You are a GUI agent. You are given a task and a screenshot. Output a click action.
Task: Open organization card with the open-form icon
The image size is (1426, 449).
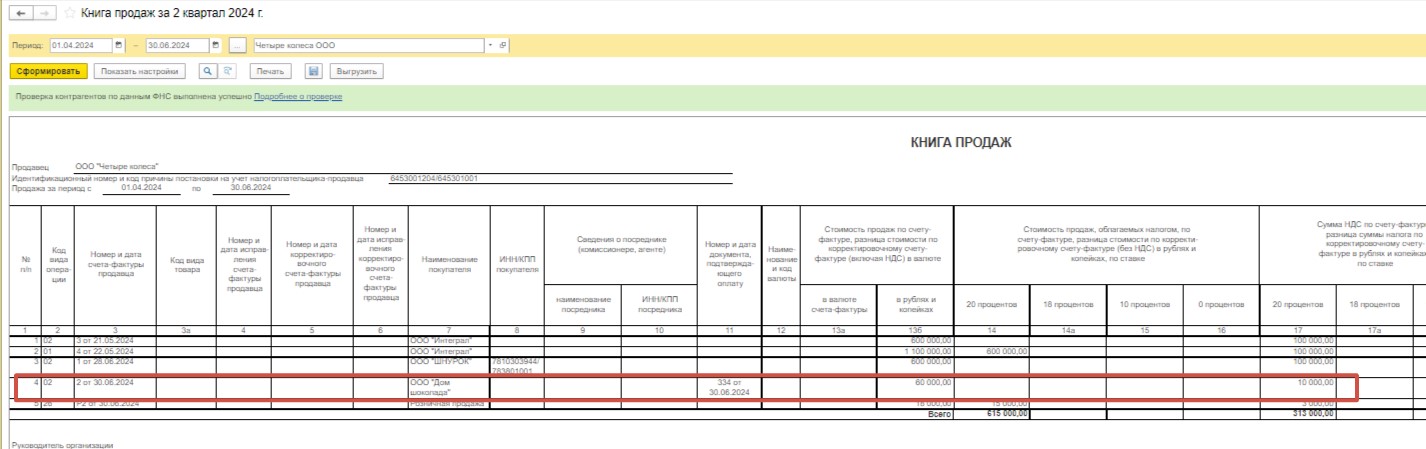pyautogui.click(x=503, y=45)
